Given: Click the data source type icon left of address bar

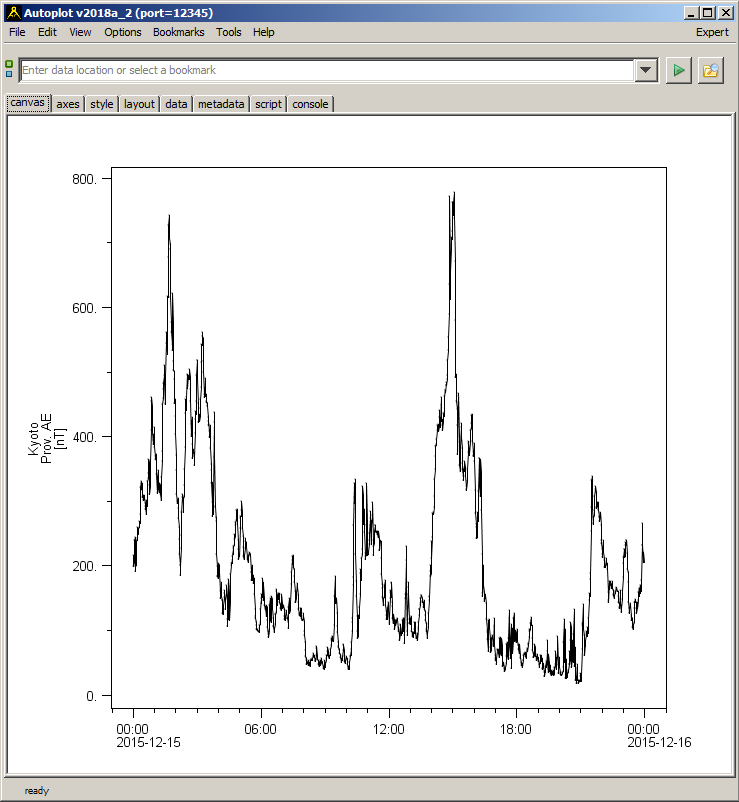Looking at the screenshot, I should point(9,70).
